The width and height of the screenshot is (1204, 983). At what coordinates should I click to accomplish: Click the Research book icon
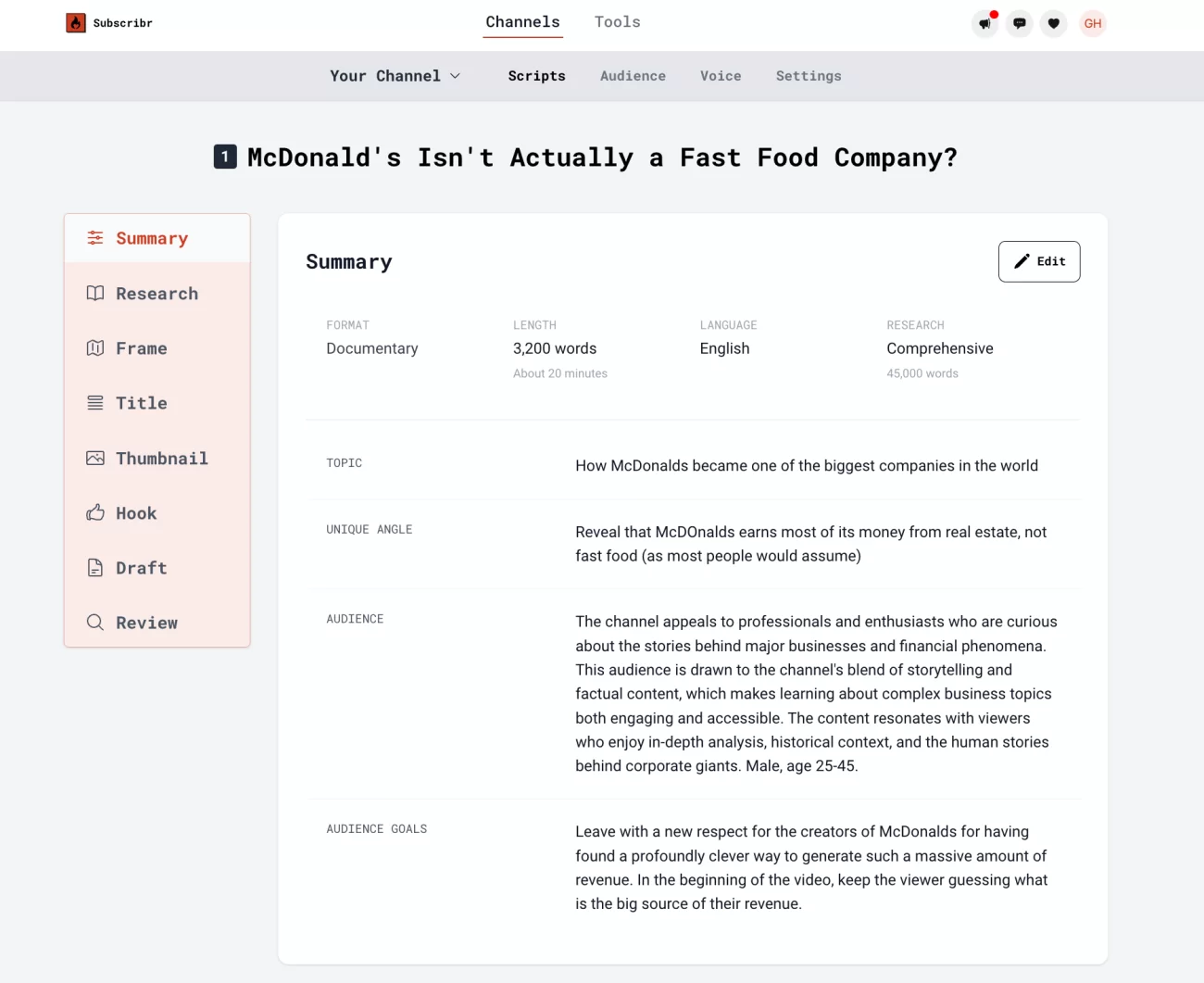click(95, 293)
